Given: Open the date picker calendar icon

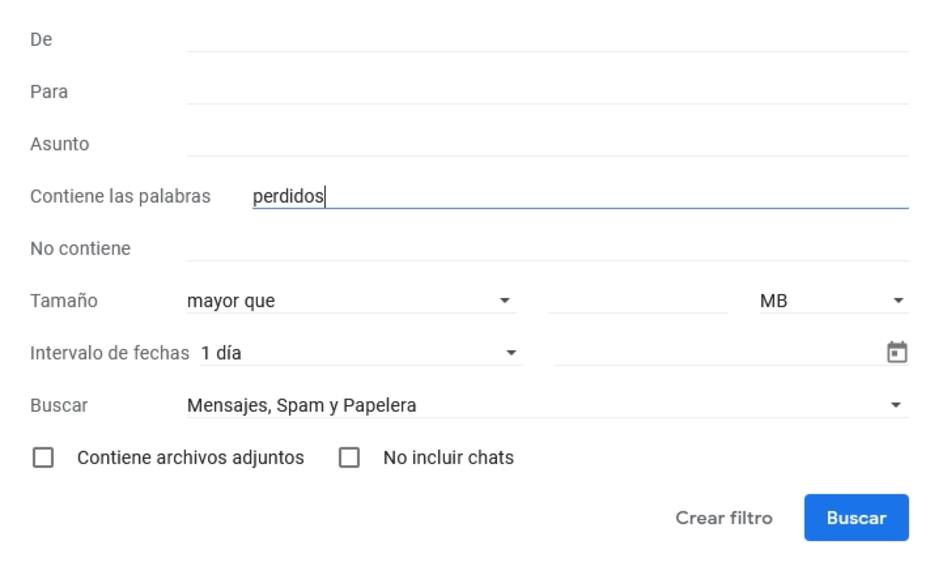Looking at the screenshot, I should click(896, 352).
